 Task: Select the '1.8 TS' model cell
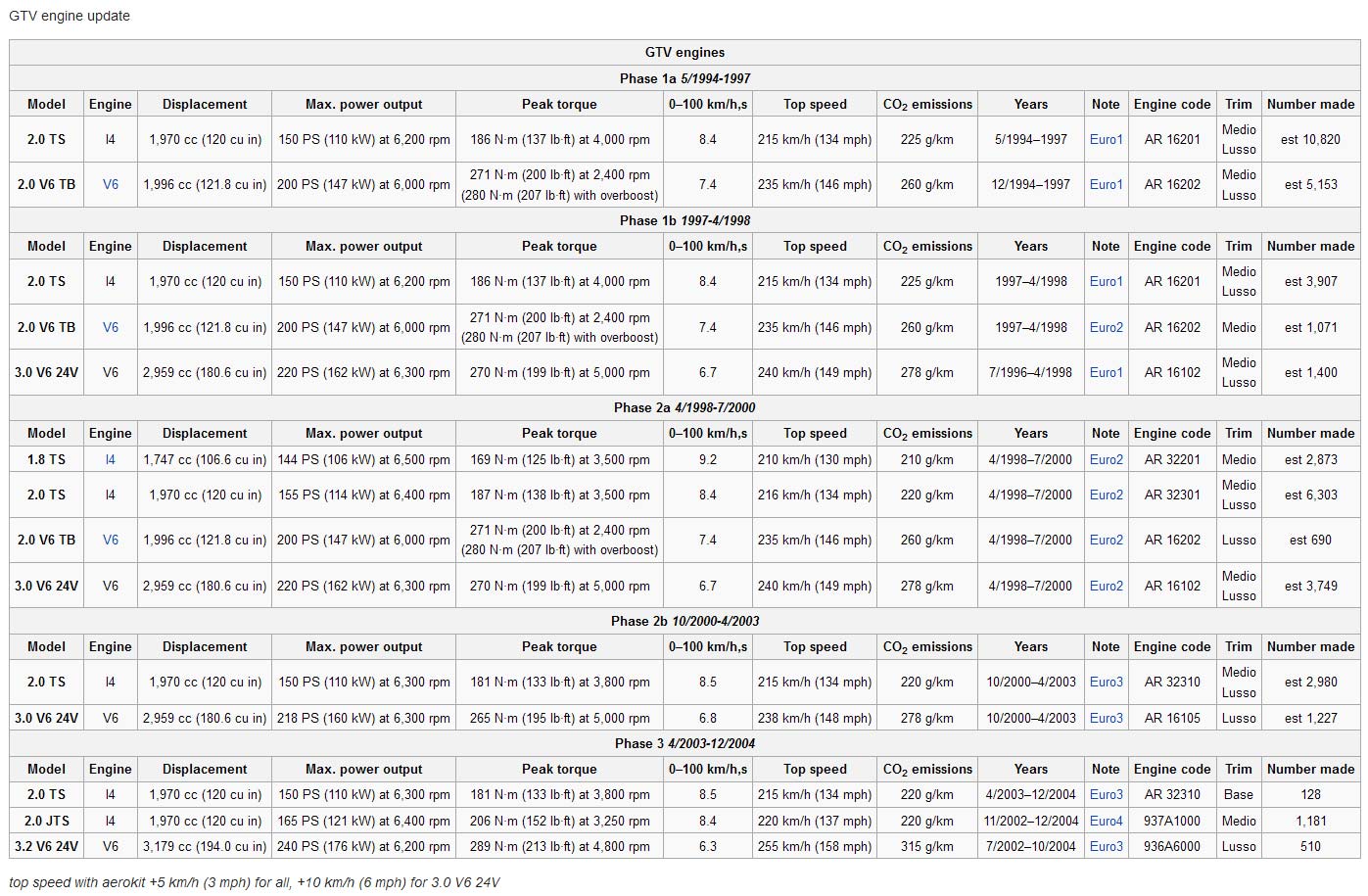click(46, 459)
